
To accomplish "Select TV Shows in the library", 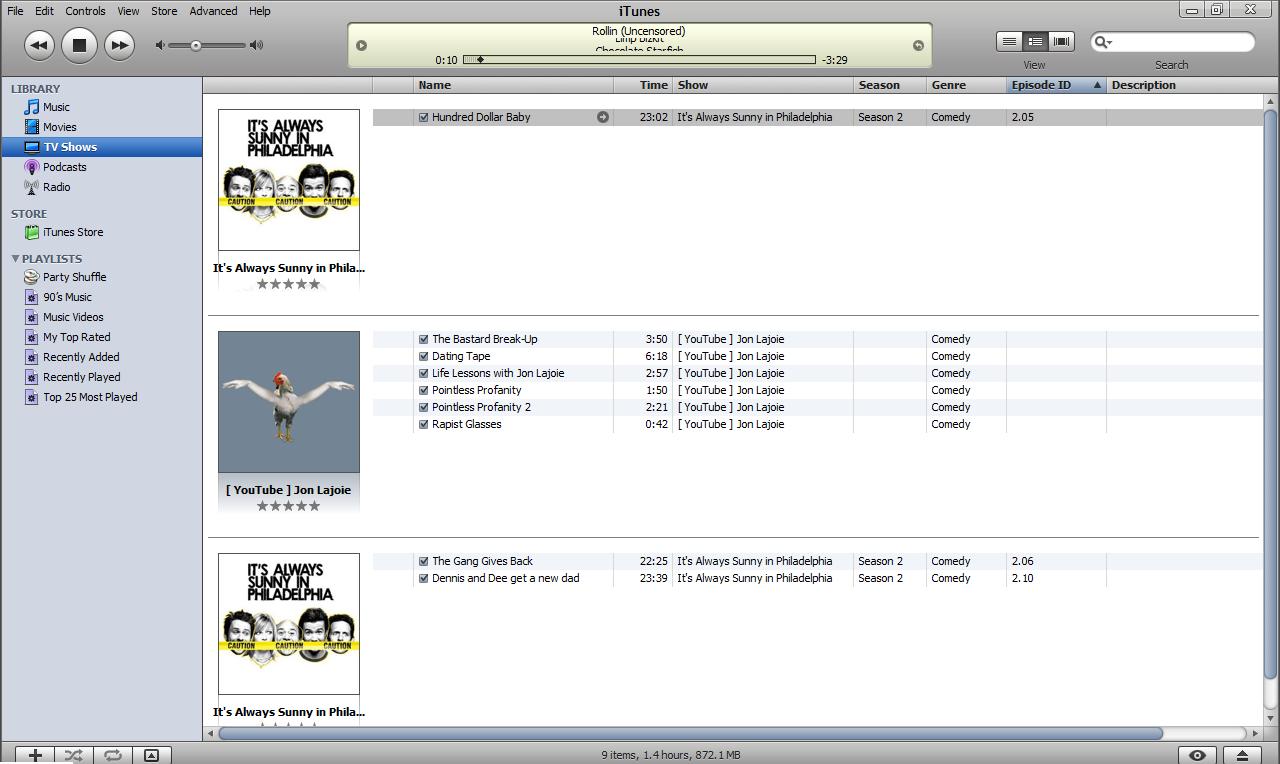I will (101, 147).
